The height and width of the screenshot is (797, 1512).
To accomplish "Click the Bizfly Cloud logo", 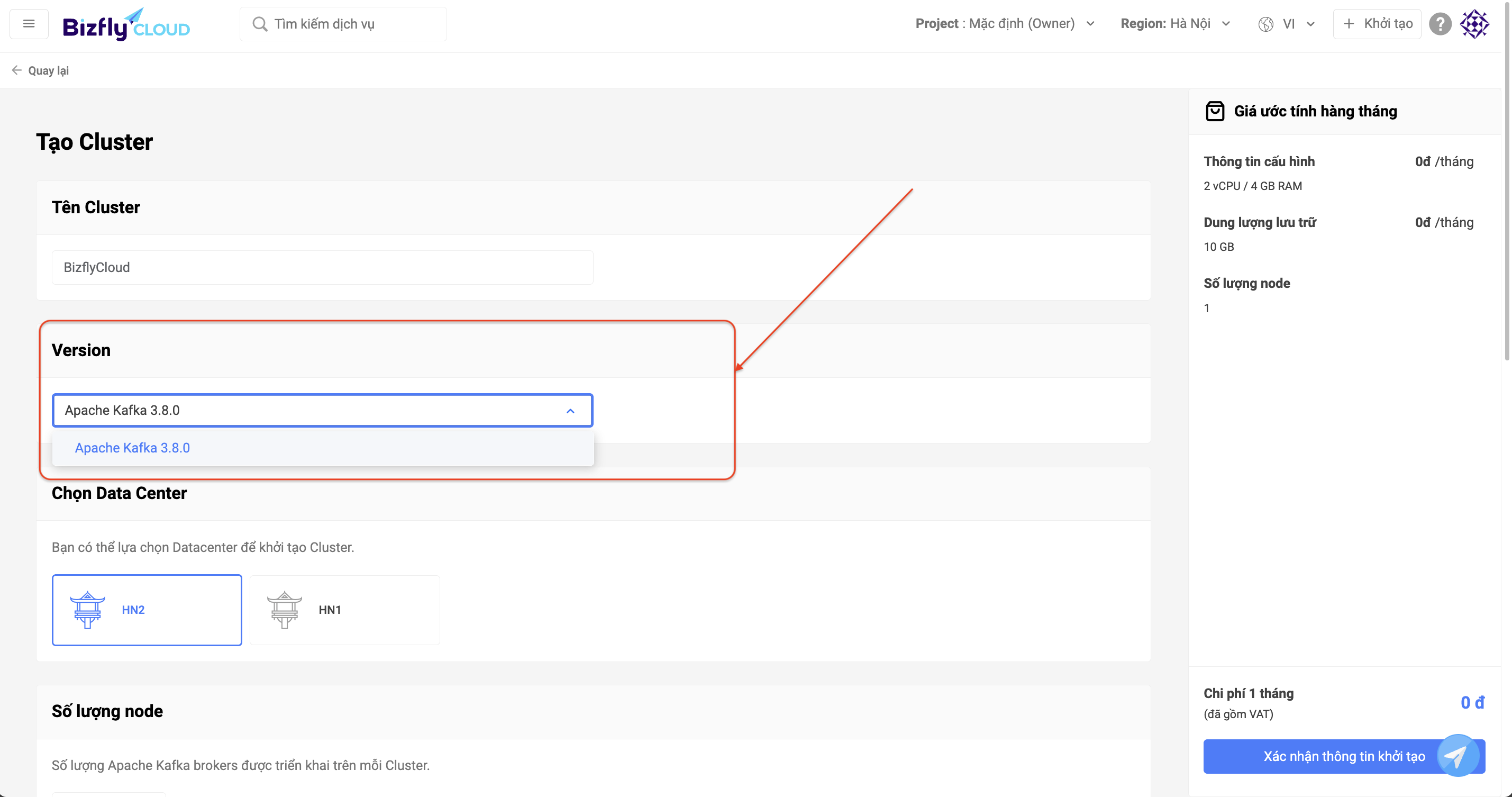I will click(x=125, y=25).
